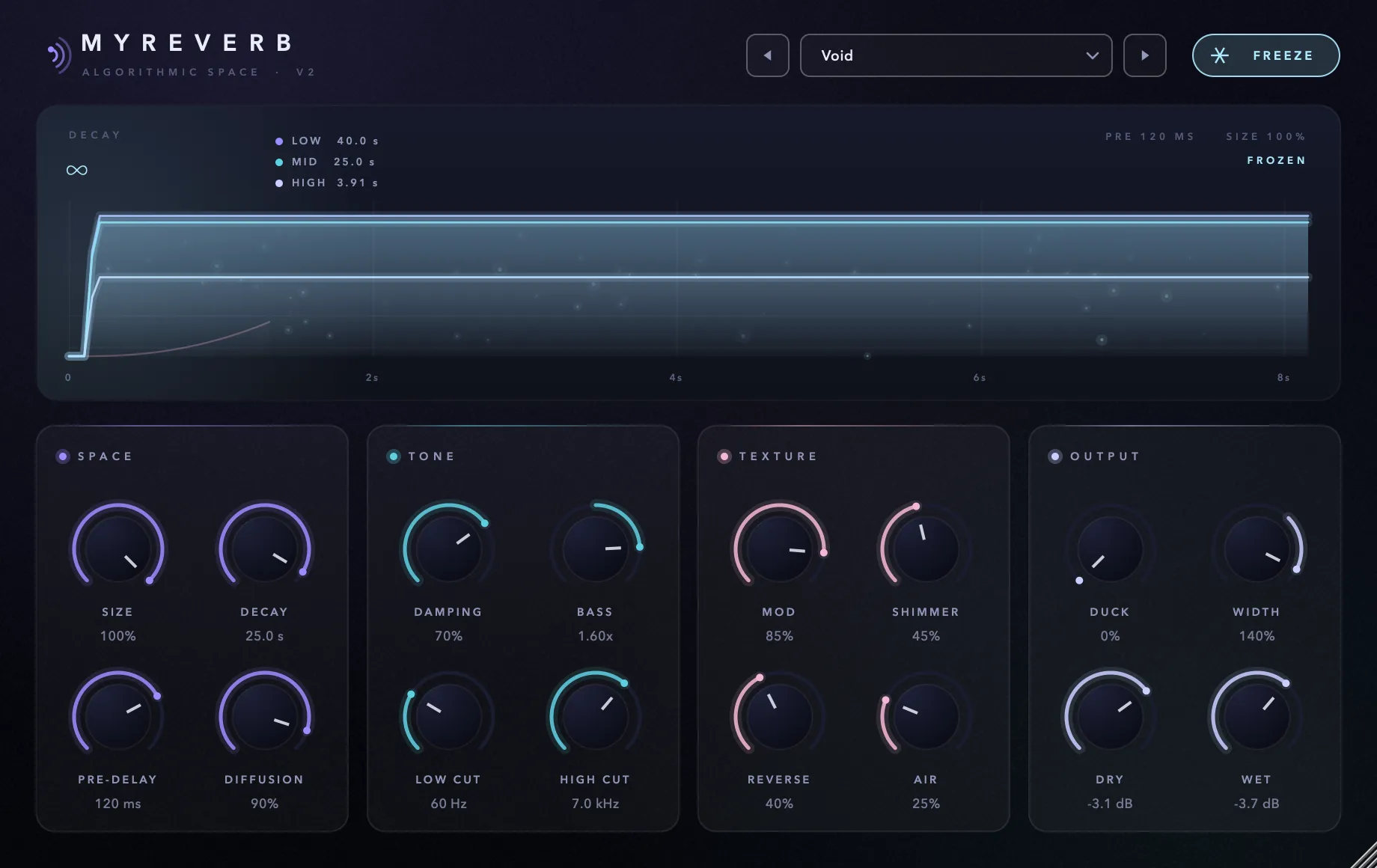
Task: Click the 140% width value
Action: 1257,636
